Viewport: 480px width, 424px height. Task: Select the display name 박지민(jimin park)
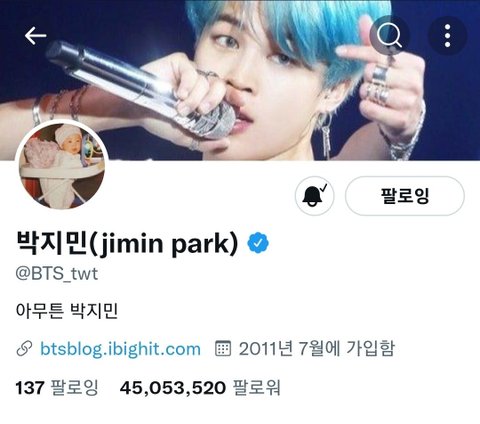[x=127, y=243]
